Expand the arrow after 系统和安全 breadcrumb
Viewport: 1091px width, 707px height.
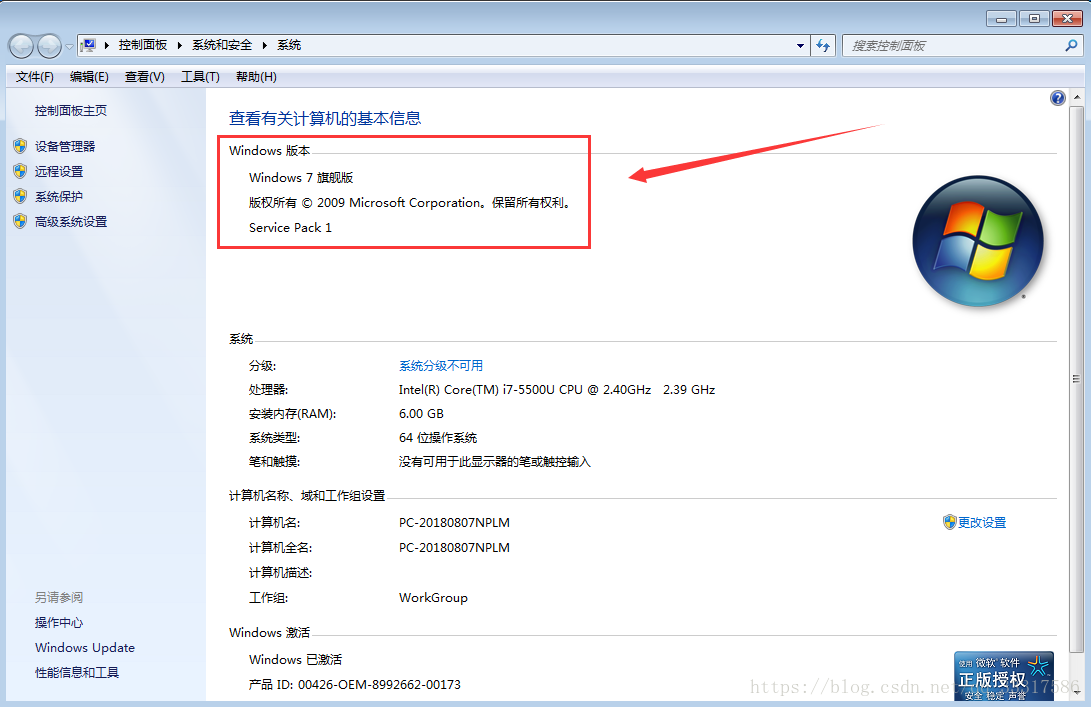tap(264, 45)
